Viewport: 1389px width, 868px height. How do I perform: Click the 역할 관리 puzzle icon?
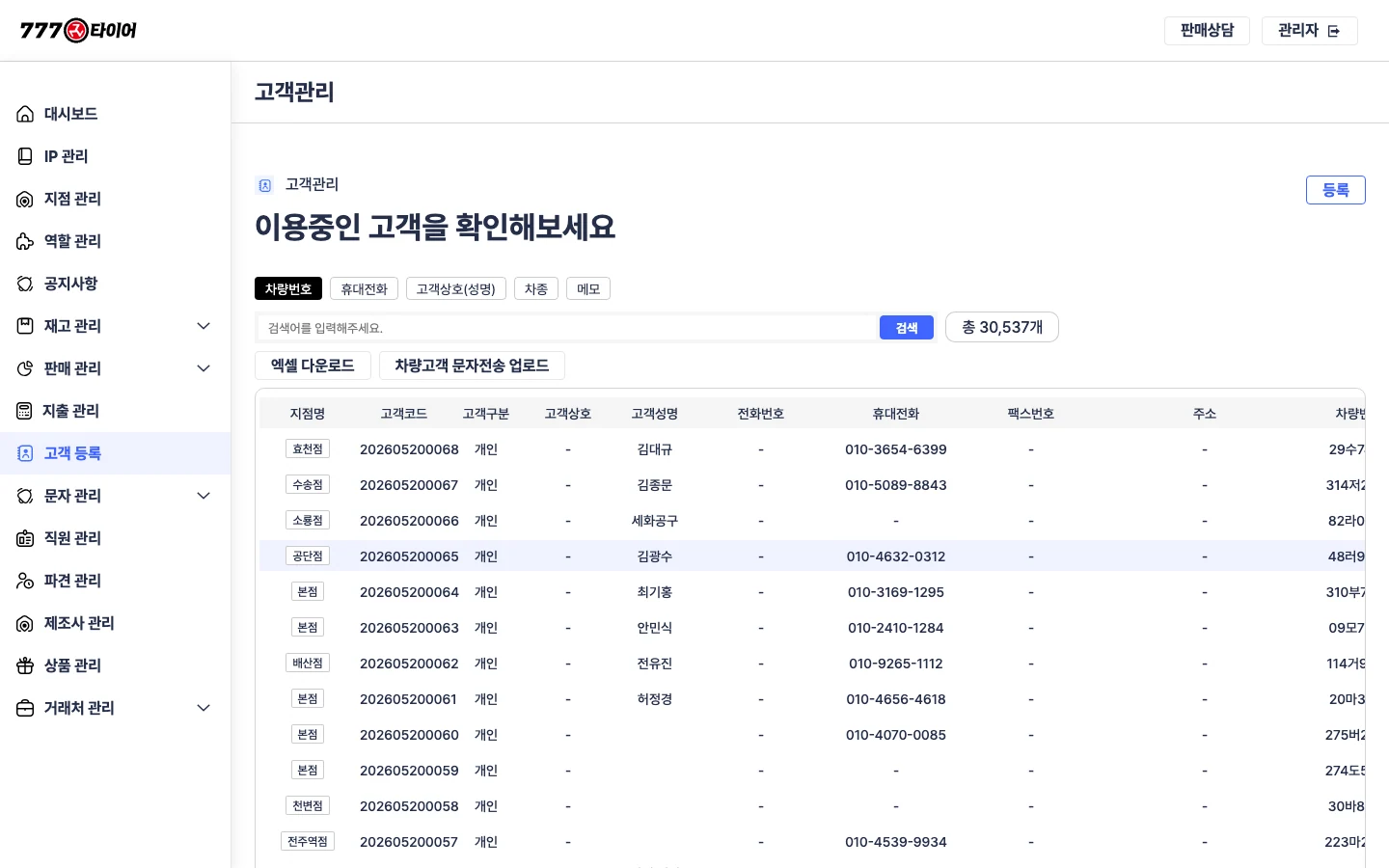(25, 241)
